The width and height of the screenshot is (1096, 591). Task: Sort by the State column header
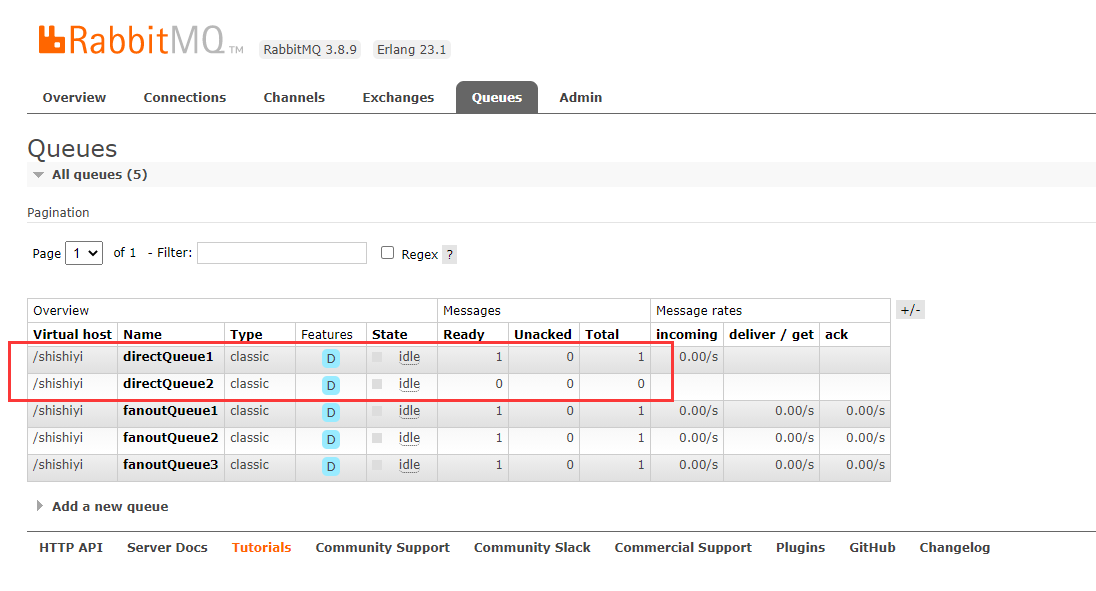[389, 335]
